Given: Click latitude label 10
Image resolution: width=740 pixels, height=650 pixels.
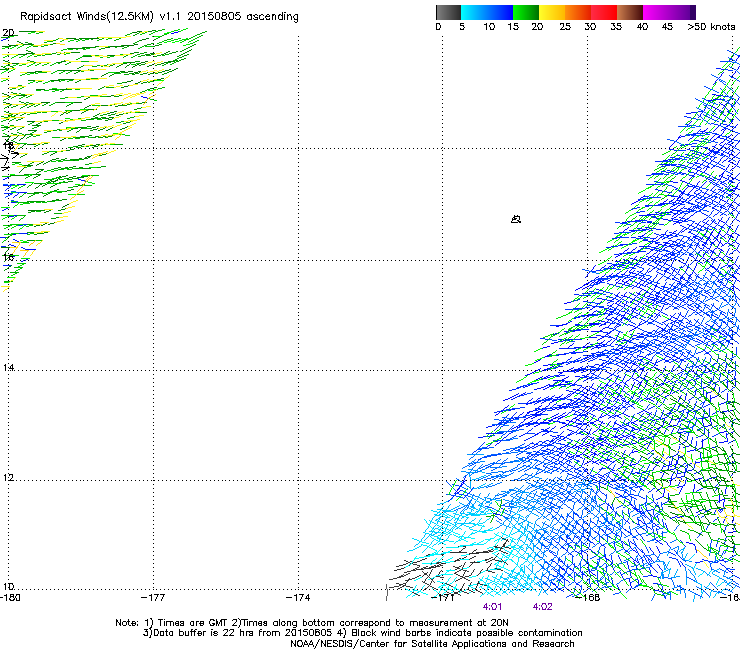Looking at the screenshot, I should [8, 587].
